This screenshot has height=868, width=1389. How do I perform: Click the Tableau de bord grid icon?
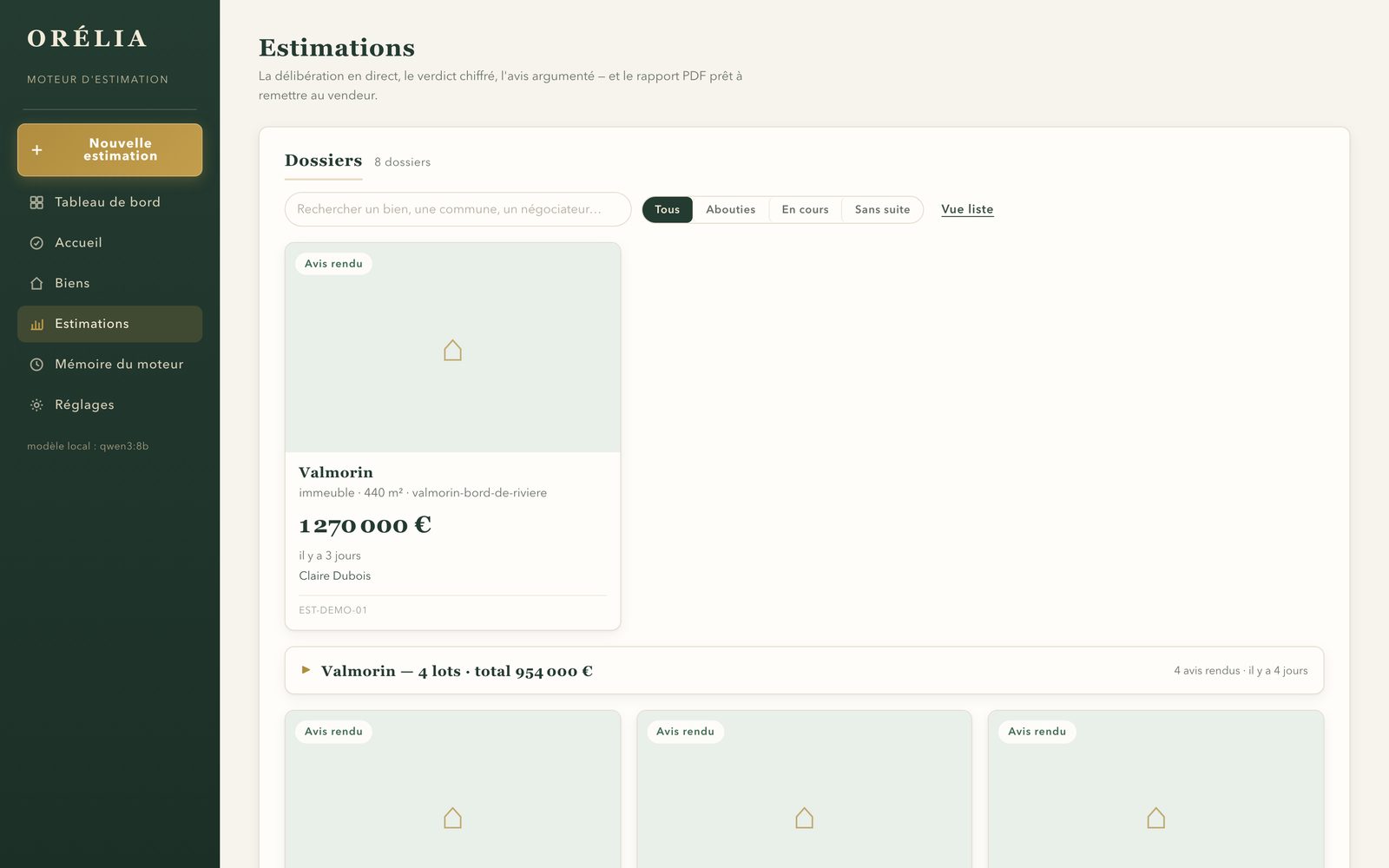(36, 202)
